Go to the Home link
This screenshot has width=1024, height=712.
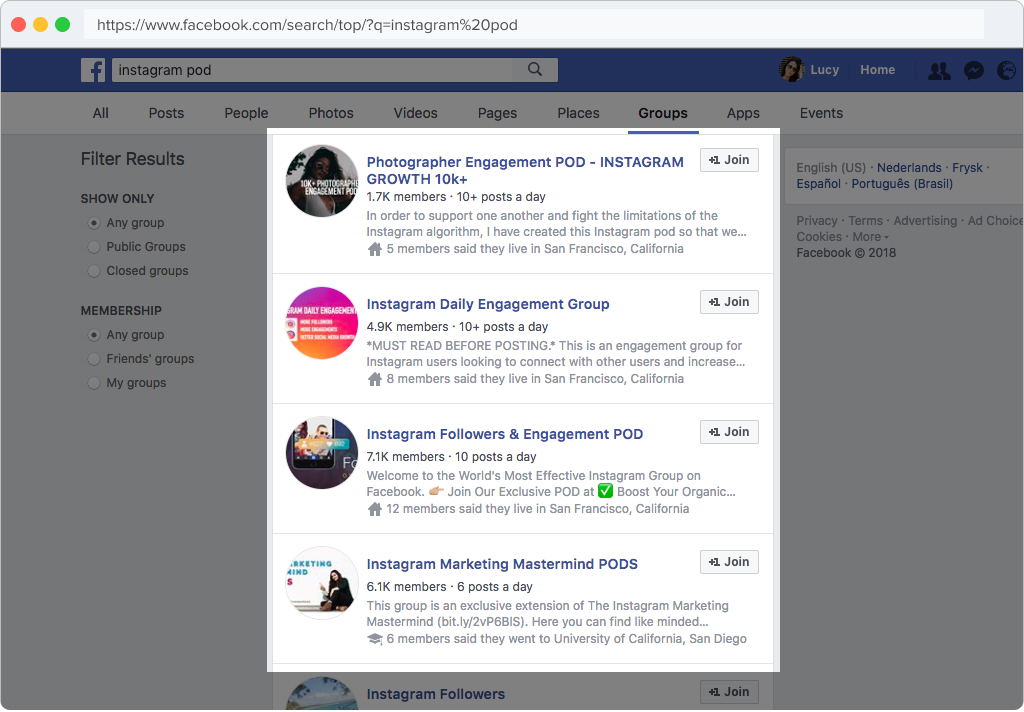click(877, 70)
